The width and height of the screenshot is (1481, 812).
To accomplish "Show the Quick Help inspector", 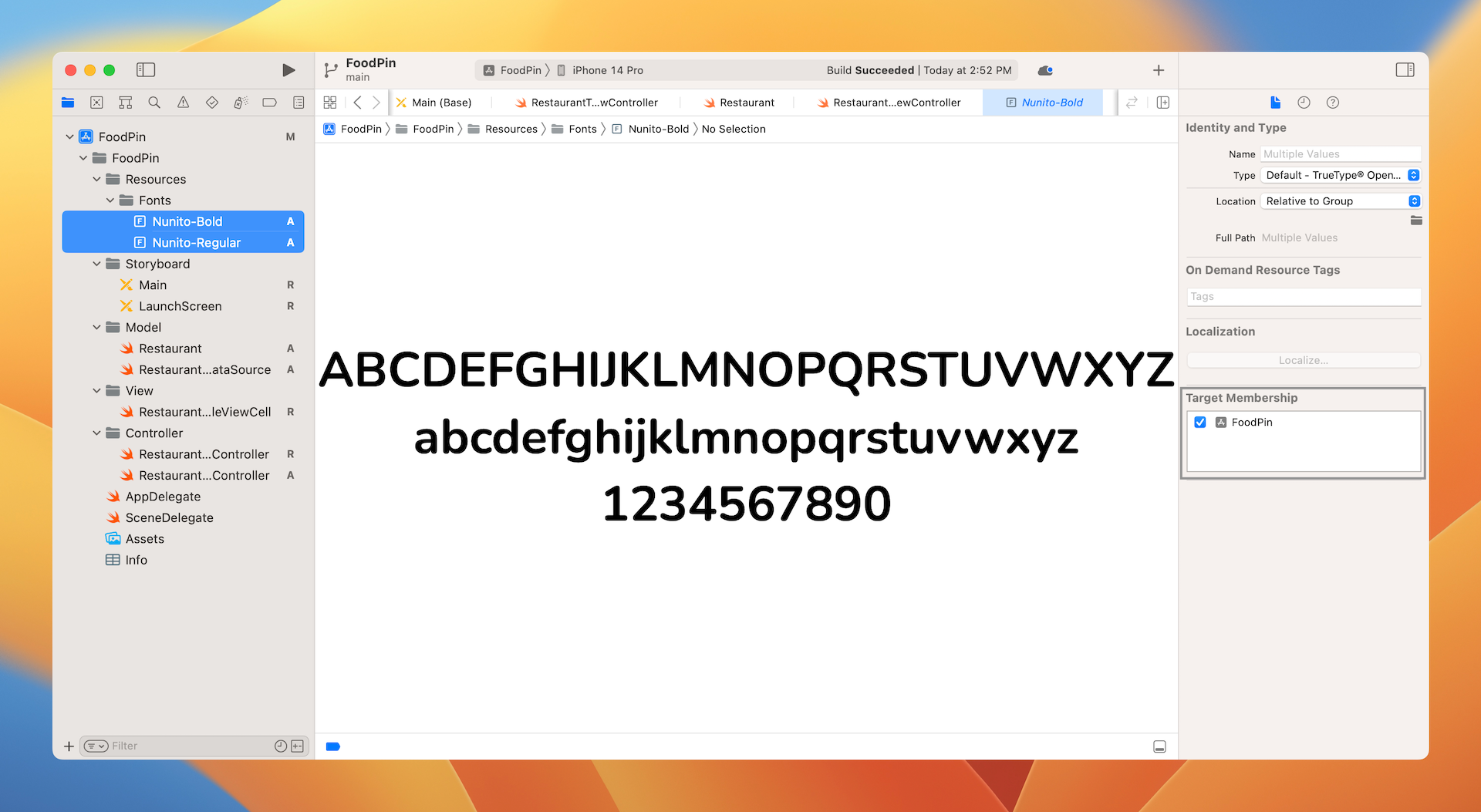I will point(1332,103).
